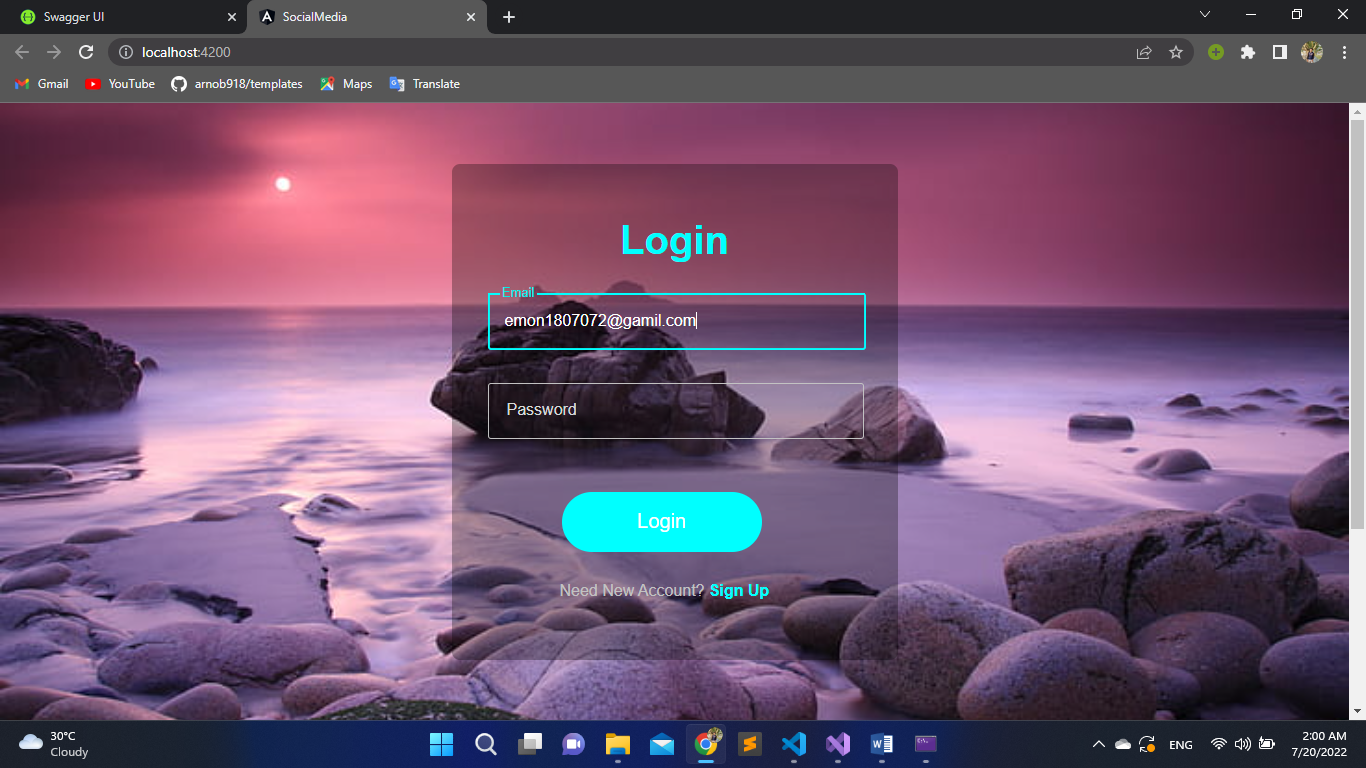Reload the localhost page
The width and height of the screenshot is (1366, 768).
click(86, 52)
